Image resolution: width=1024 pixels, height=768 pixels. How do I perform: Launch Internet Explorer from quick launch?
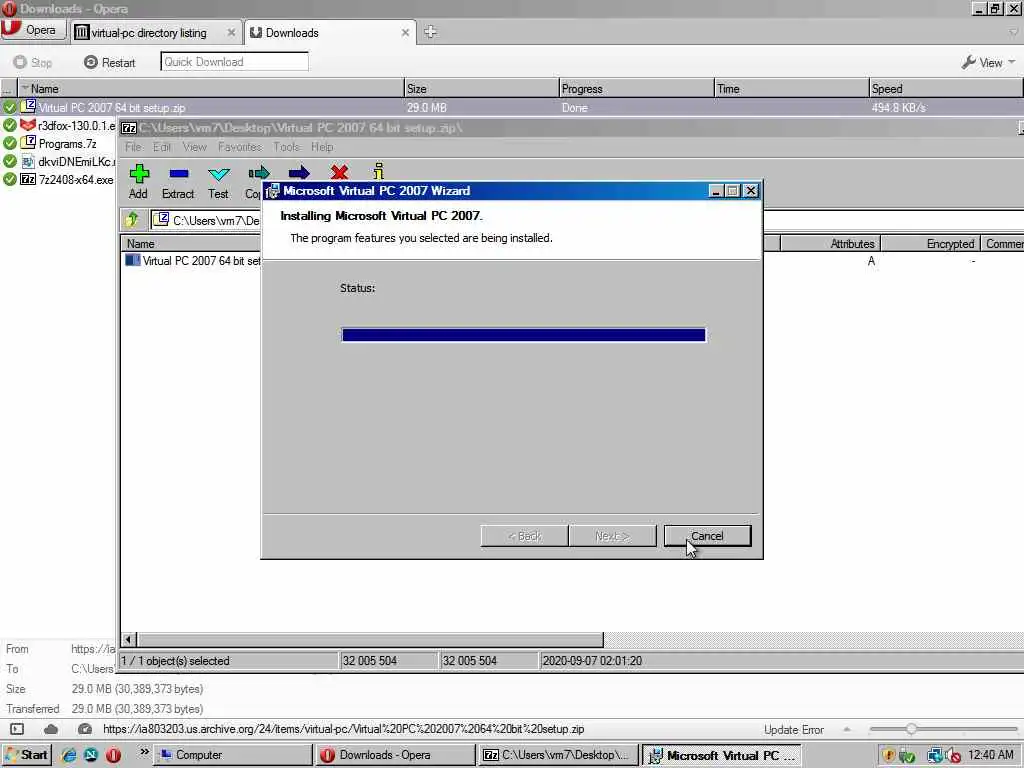click(68, 755)
